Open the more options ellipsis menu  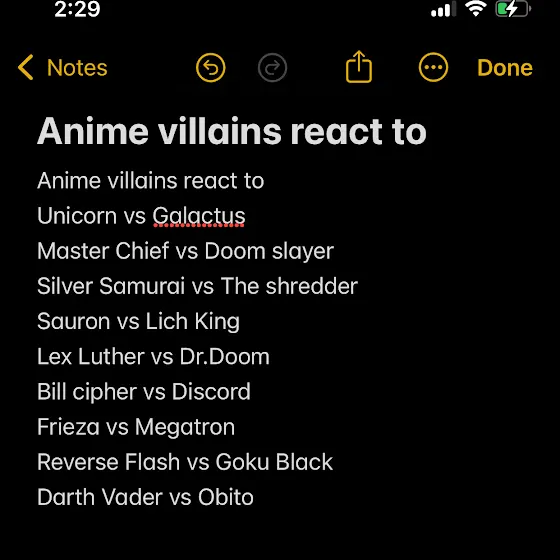tap(433, 68)
